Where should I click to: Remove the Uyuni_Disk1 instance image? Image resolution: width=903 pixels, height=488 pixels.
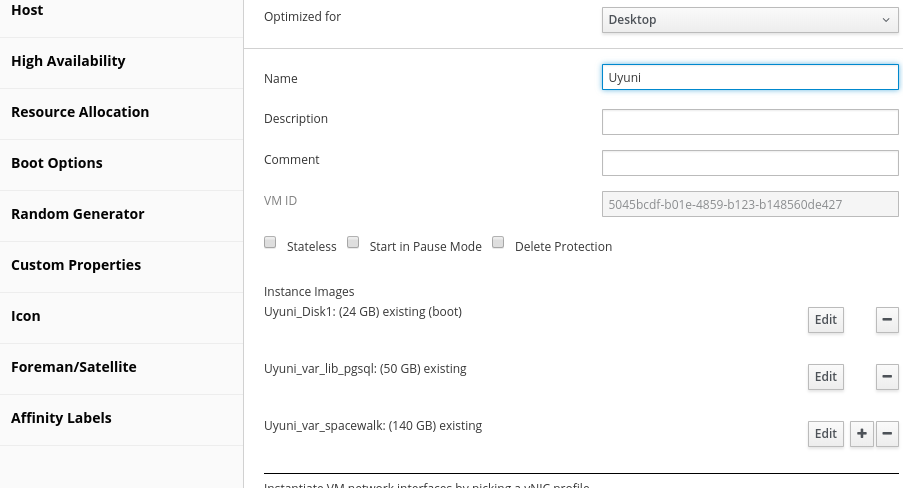(887, 320)
